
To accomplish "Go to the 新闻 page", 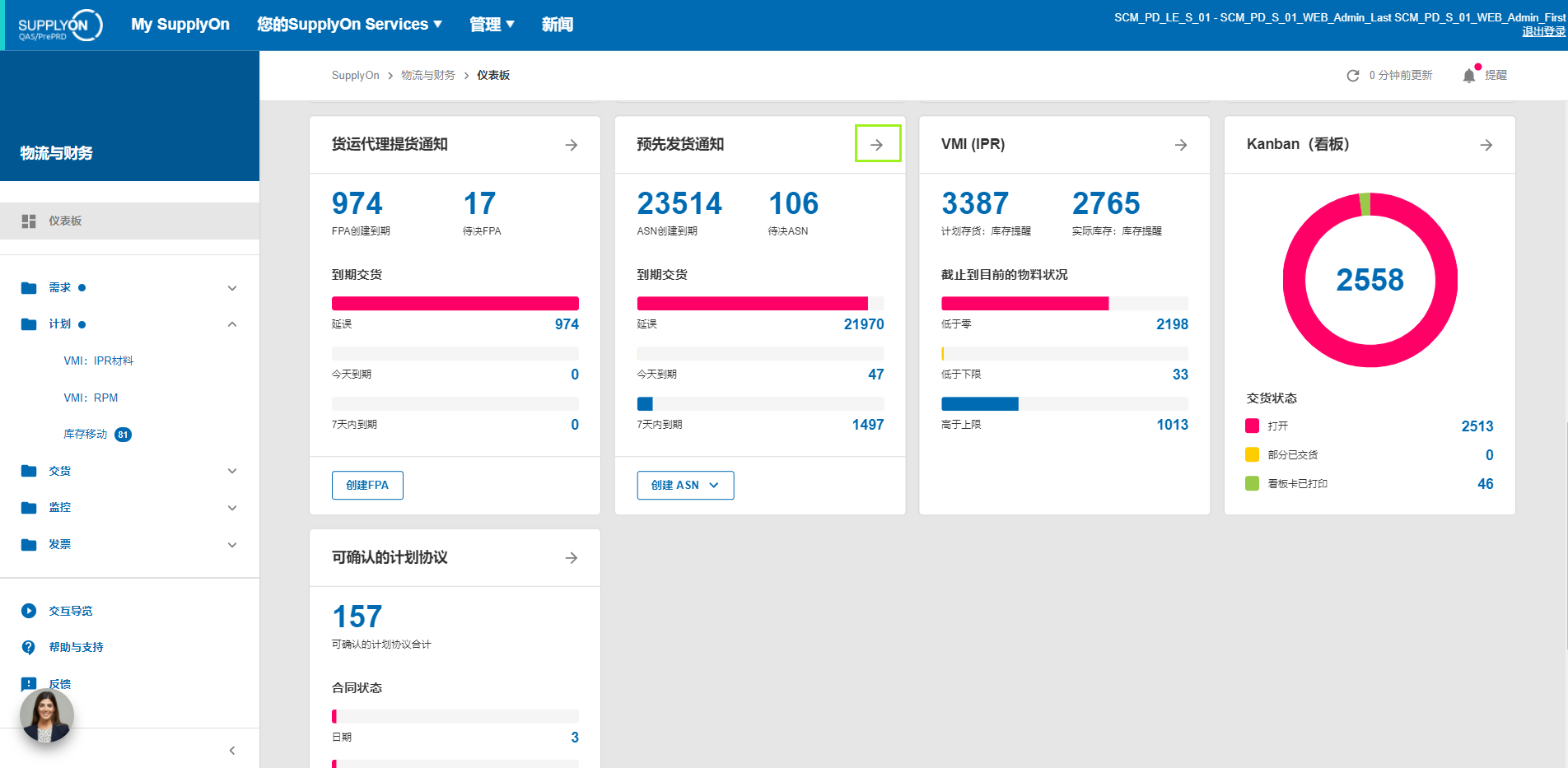I will click(x=558, y=25).
